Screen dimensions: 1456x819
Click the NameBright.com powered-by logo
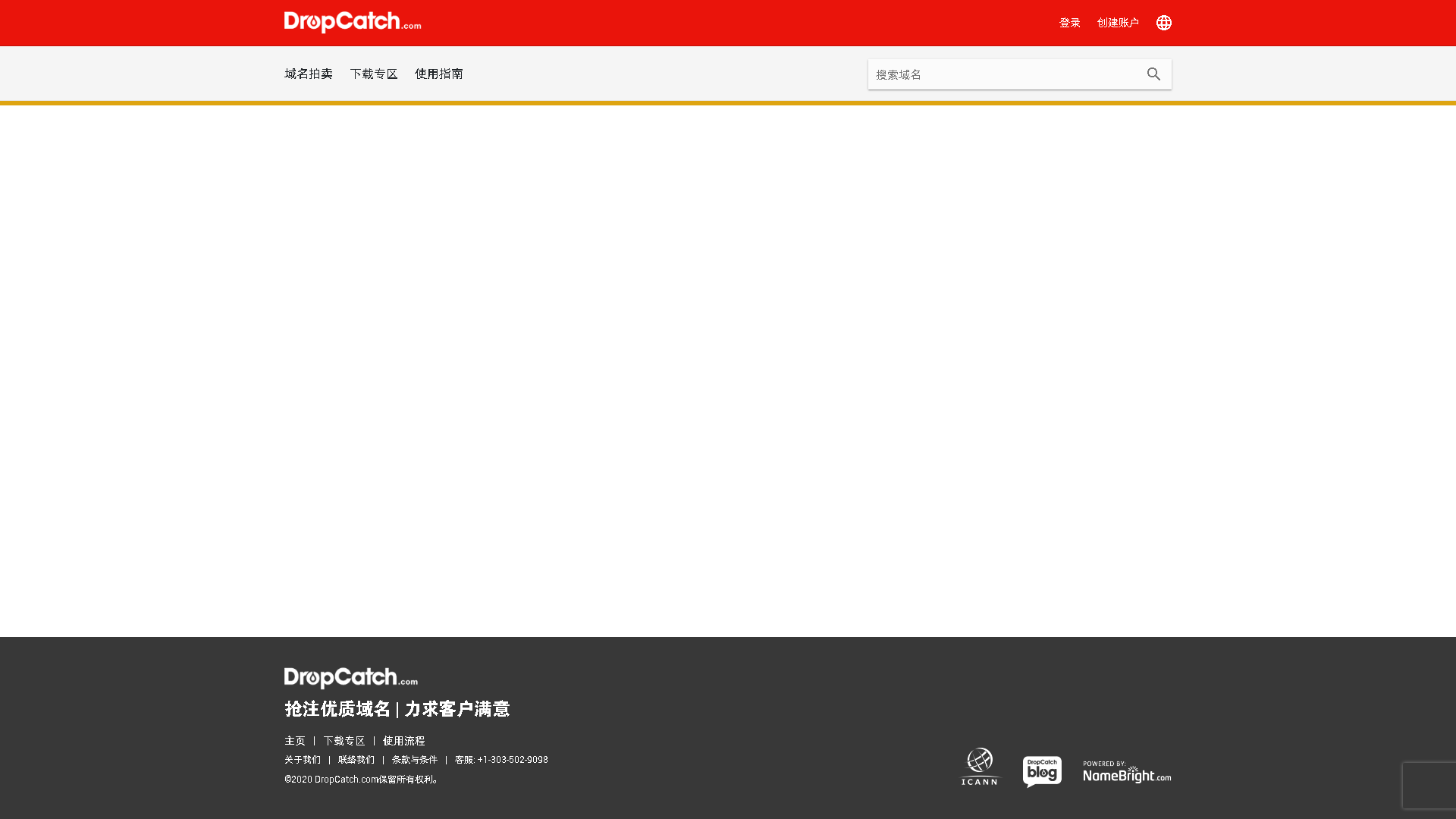pos(1126,771)
